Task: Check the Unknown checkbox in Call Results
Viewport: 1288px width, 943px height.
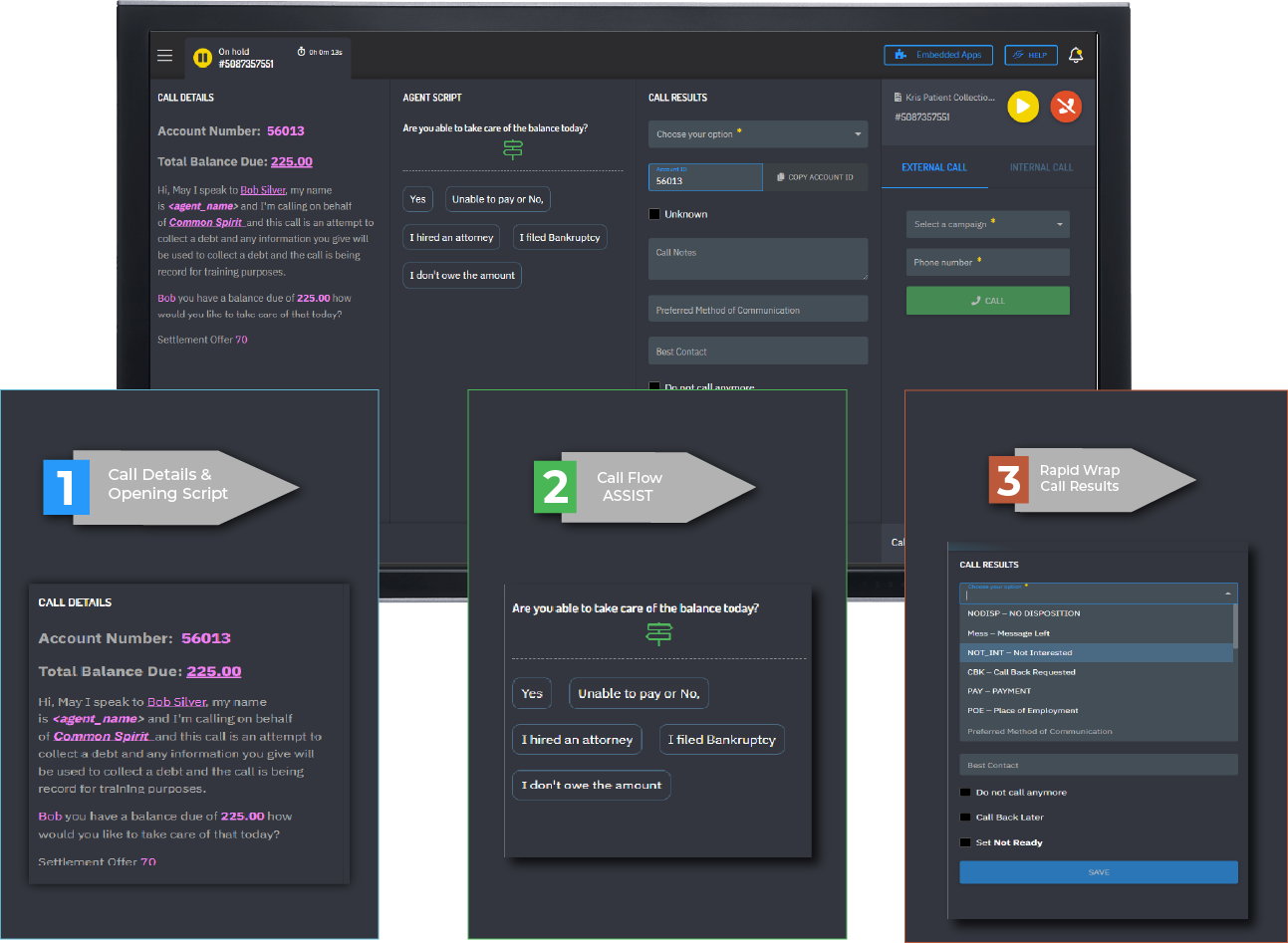Action: pos(653,213)
